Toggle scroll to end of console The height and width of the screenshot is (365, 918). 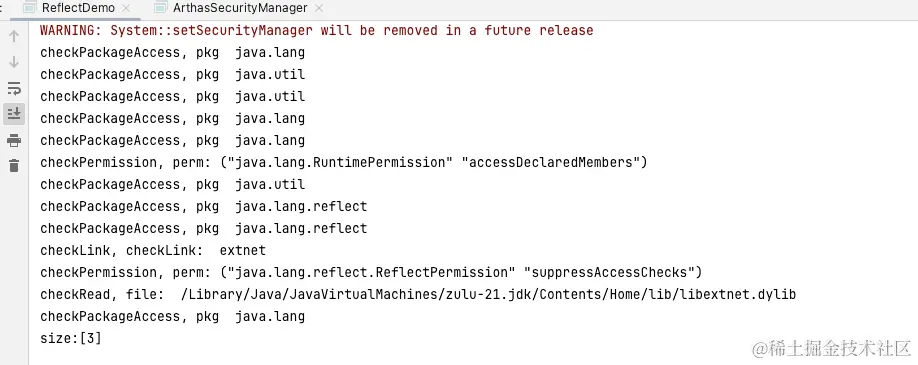pos(14,113)
